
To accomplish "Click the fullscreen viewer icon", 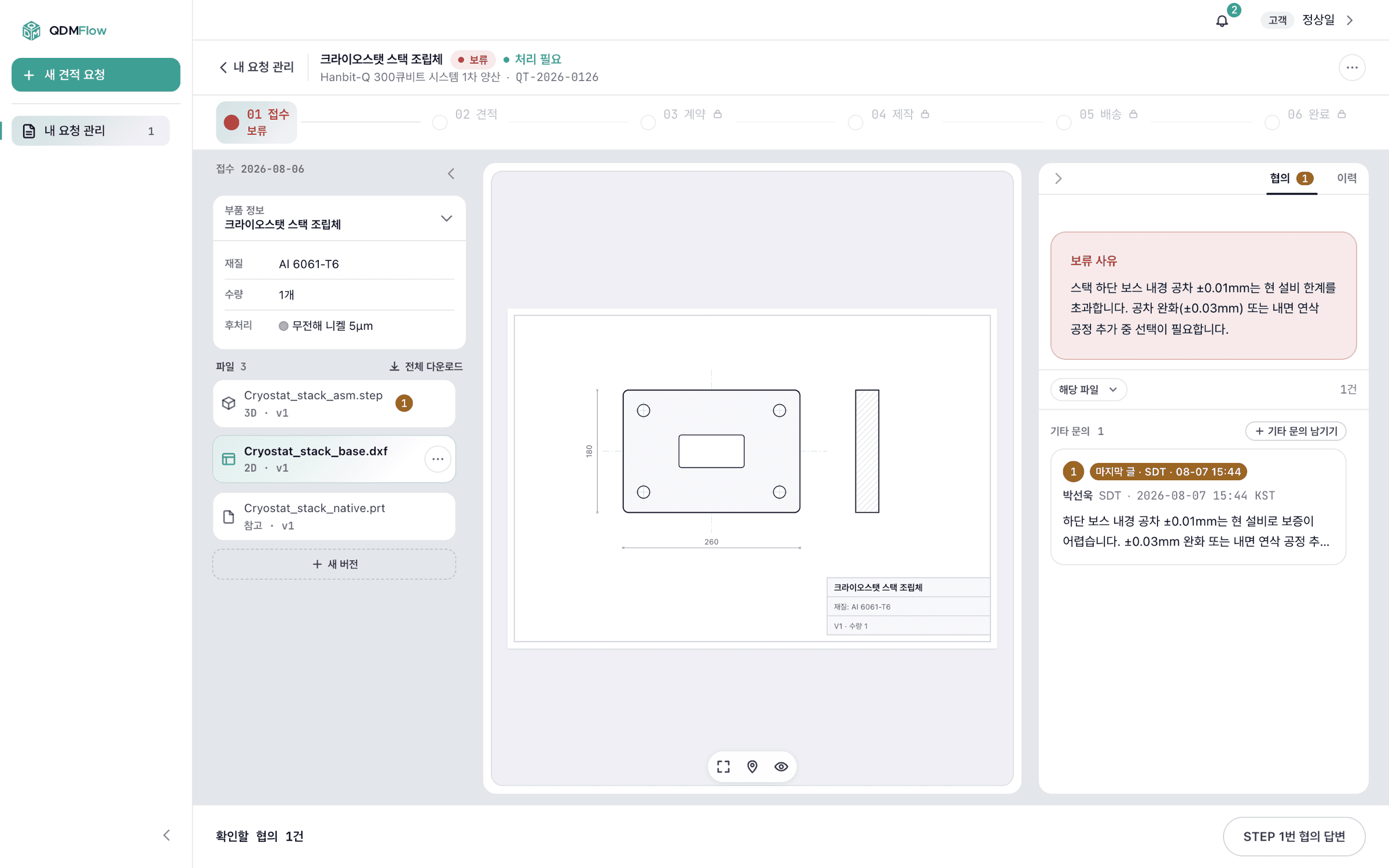I will coord(723,767).
